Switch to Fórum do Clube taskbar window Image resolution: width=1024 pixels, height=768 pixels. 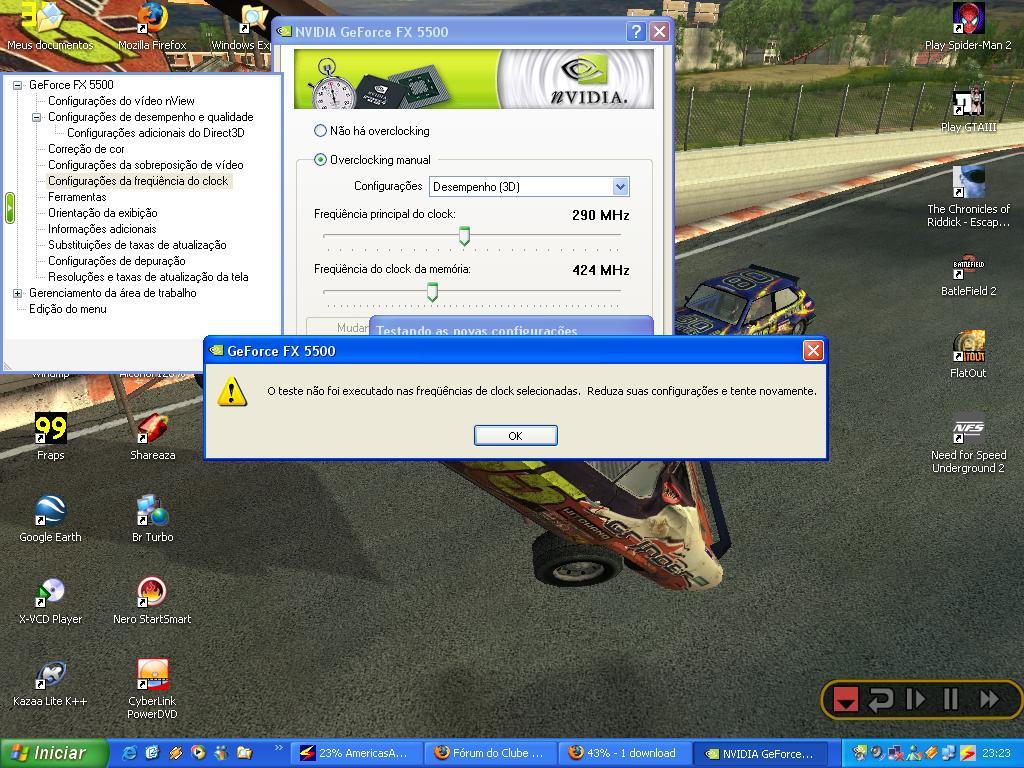coord(491,753)
